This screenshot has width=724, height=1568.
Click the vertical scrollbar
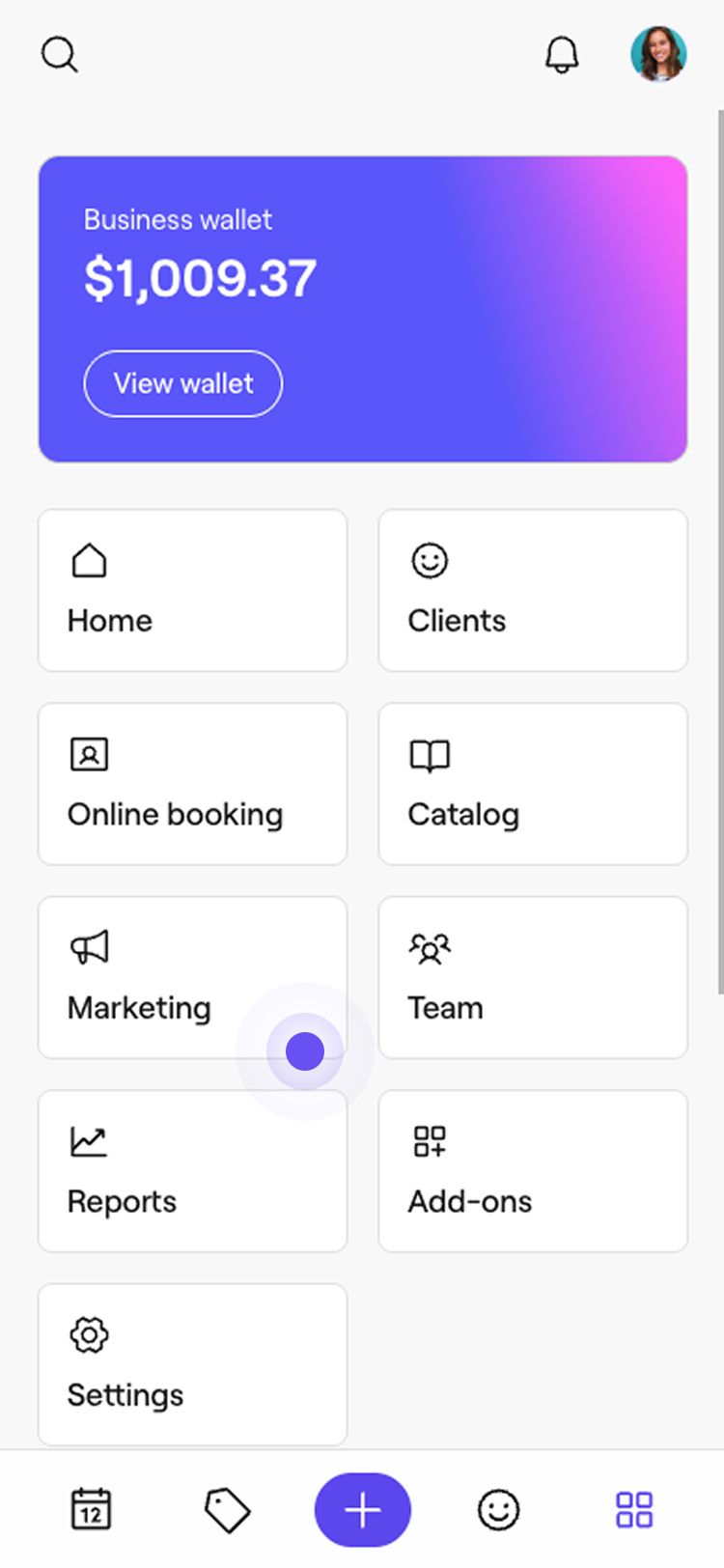tap(719, 550)
